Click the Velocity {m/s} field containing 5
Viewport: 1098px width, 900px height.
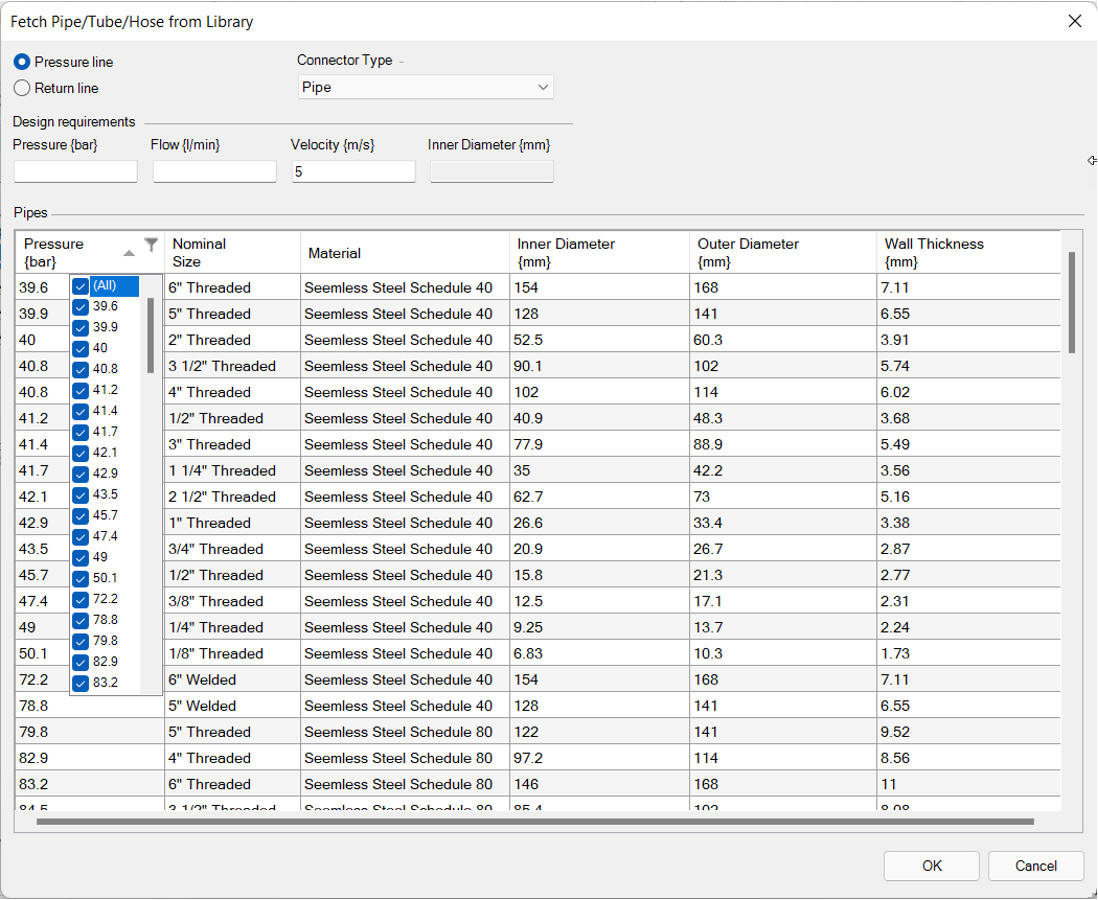(354, 172)
